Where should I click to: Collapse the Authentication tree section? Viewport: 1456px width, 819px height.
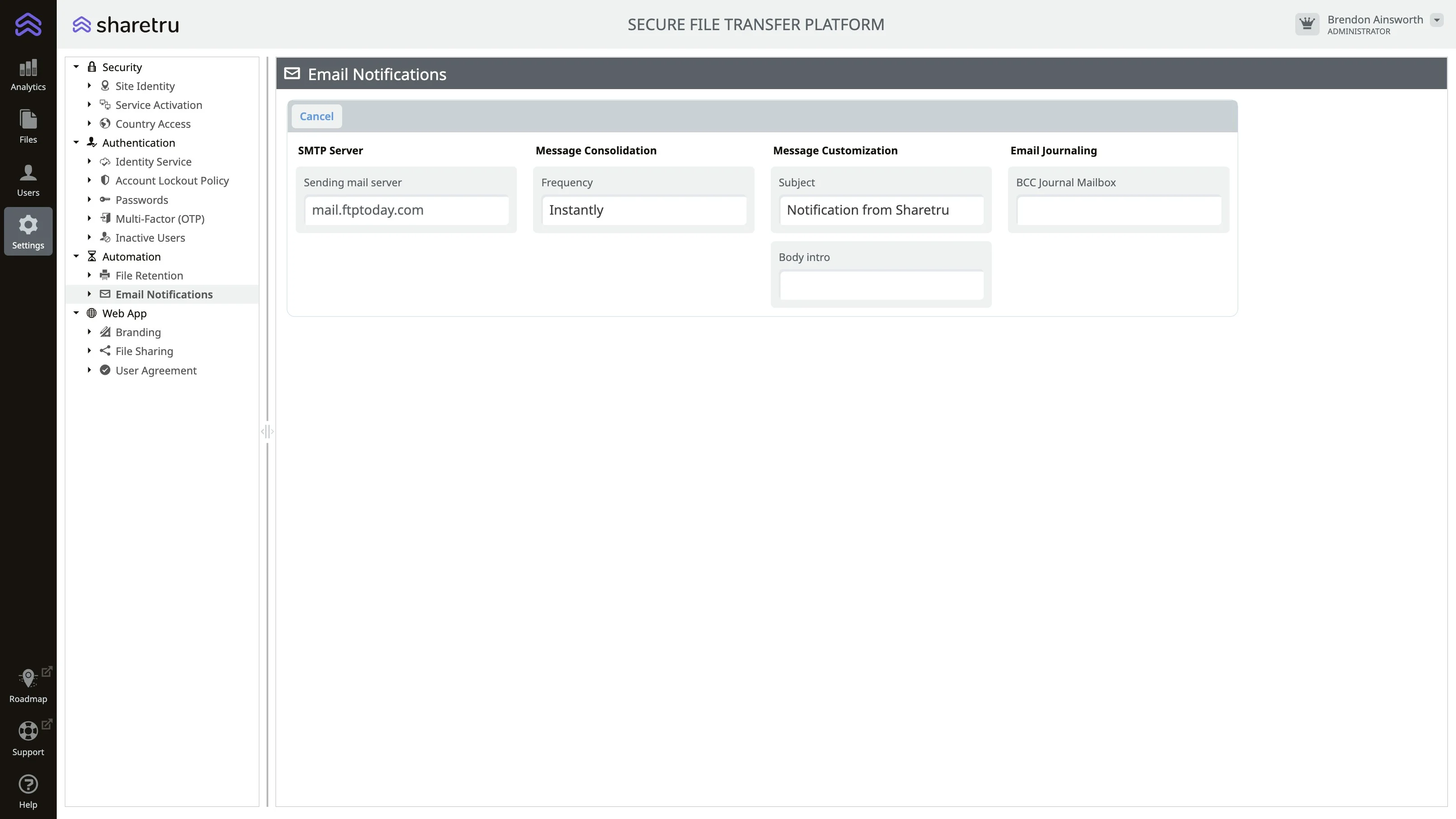pos(76,142)
